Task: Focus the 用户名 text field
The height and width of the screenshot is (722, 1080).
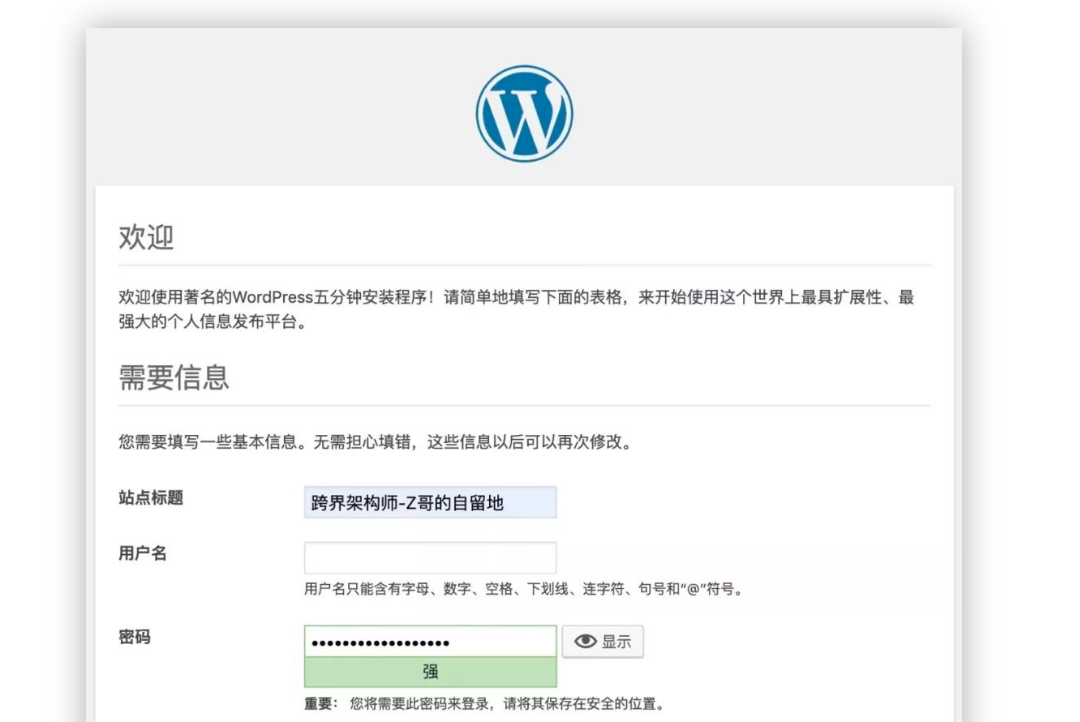Action: point(430,557)
